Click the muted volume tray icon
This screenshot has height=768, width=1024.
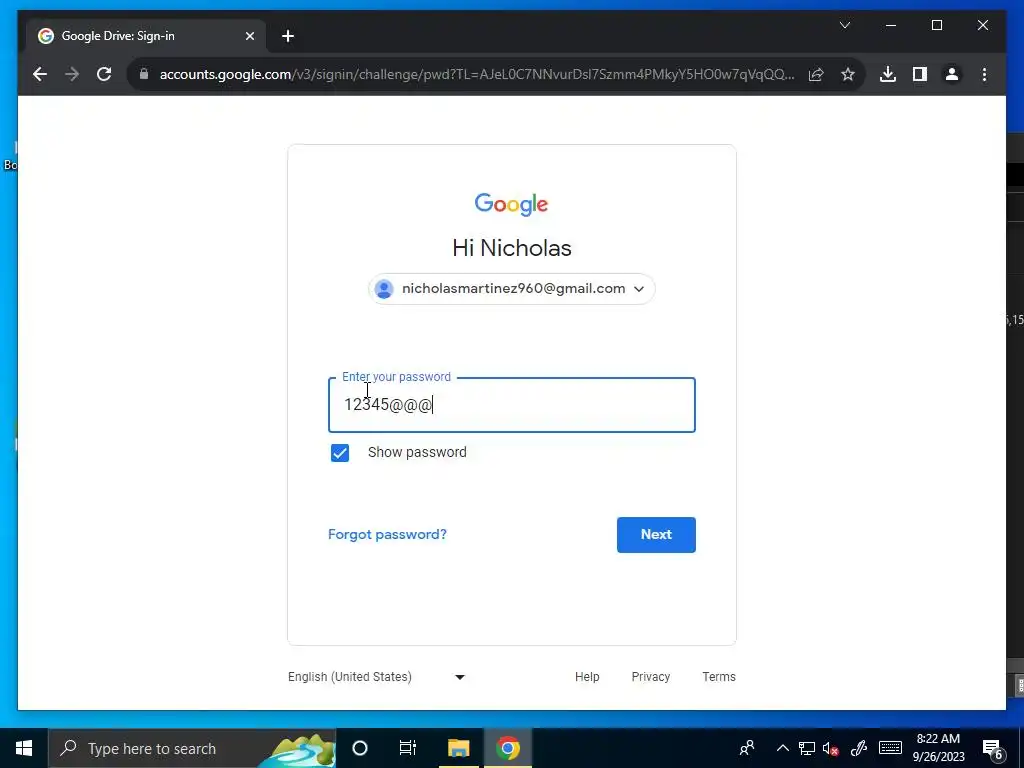click(x=831, y=748)
